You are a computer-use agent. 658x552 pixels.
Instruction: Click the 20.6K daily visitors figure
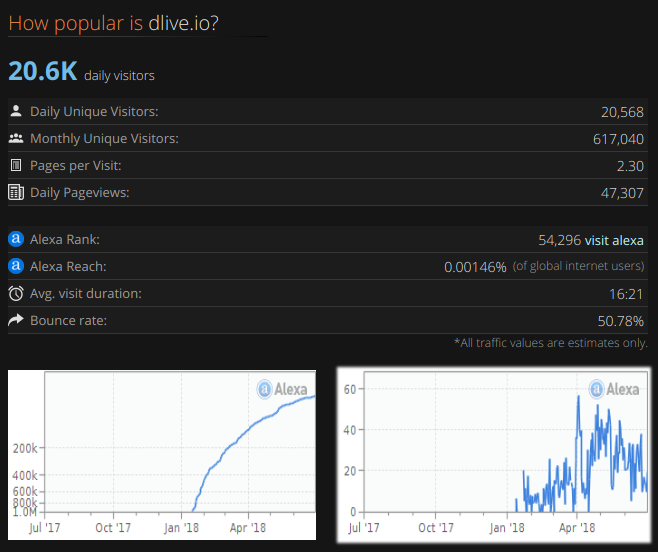pyautogui.click(x=42, y=71)
